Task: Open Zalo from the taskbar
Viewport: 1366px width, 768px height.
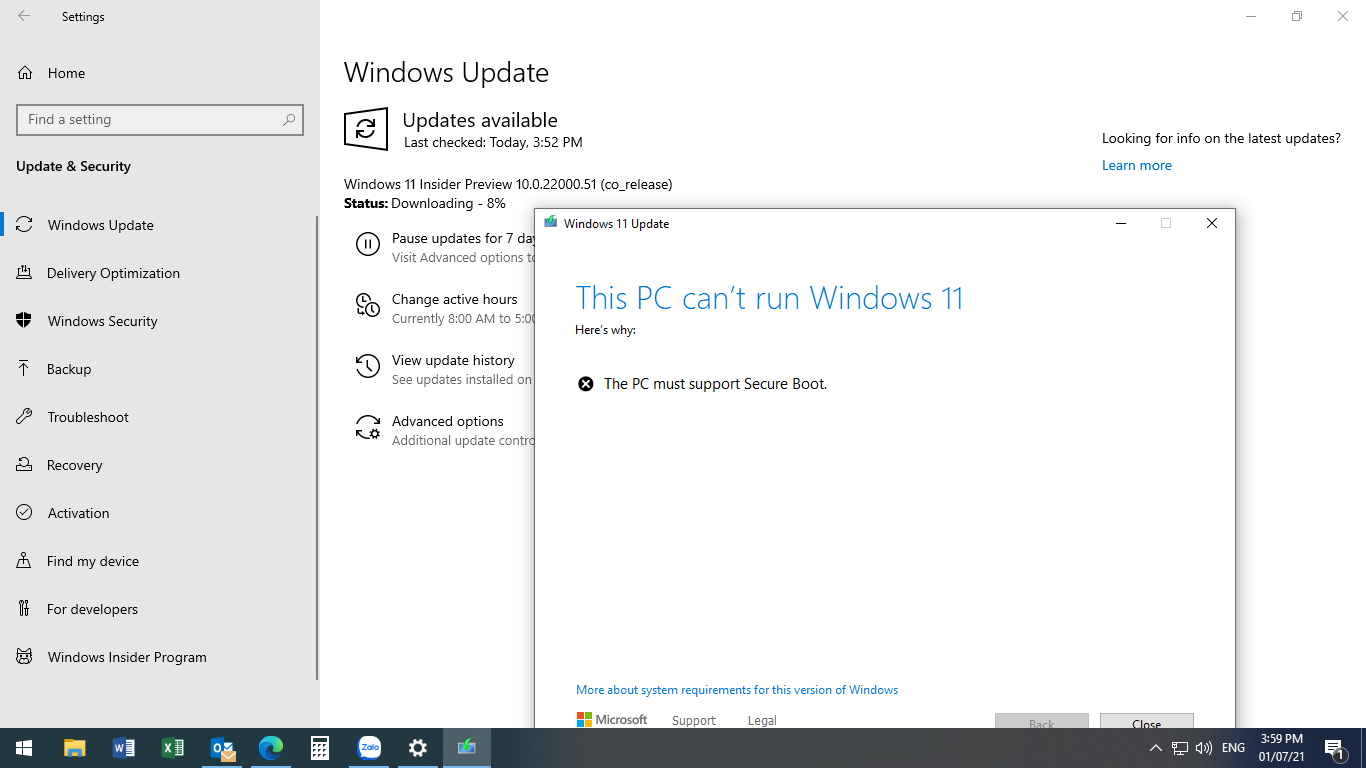Action: pyautogui.click(x=370, y=748)
